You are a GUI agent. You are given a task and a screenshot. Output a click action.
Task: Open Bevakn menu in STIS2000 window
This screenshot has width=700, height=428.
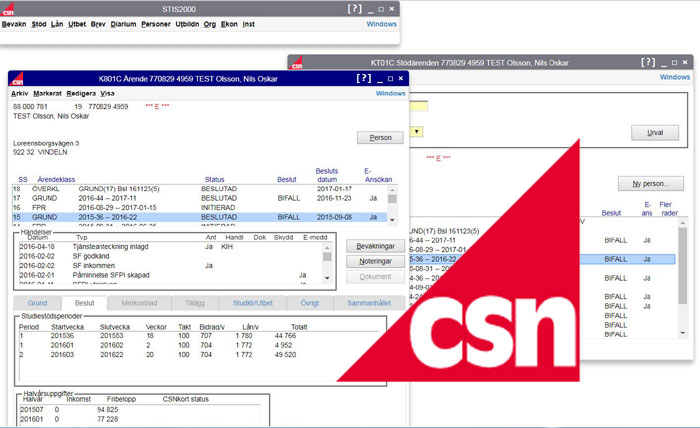(x=14, y=24)
